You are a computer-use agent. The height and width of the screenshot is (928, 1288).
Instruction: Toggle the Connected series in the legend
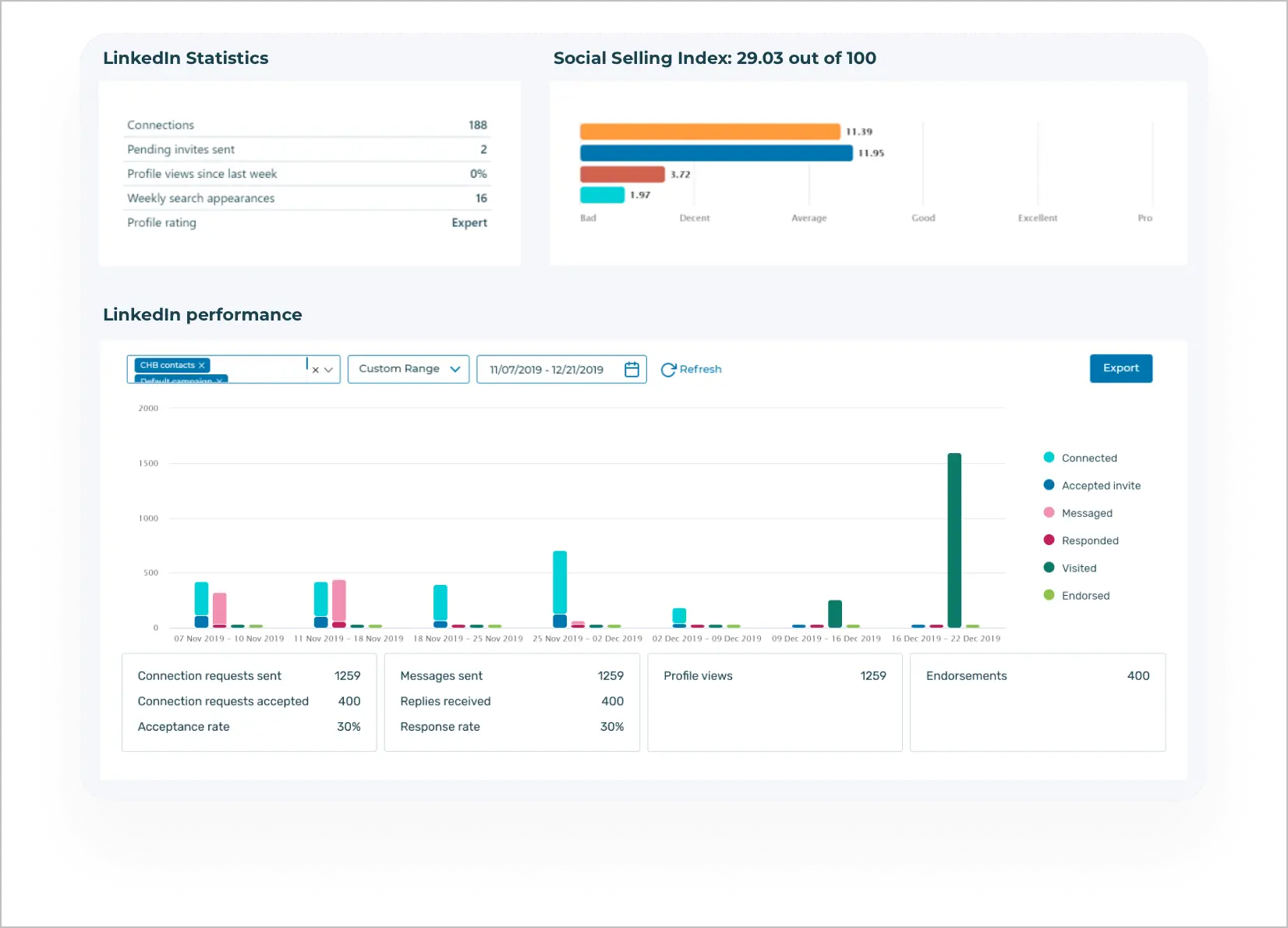coord(1080,458)
